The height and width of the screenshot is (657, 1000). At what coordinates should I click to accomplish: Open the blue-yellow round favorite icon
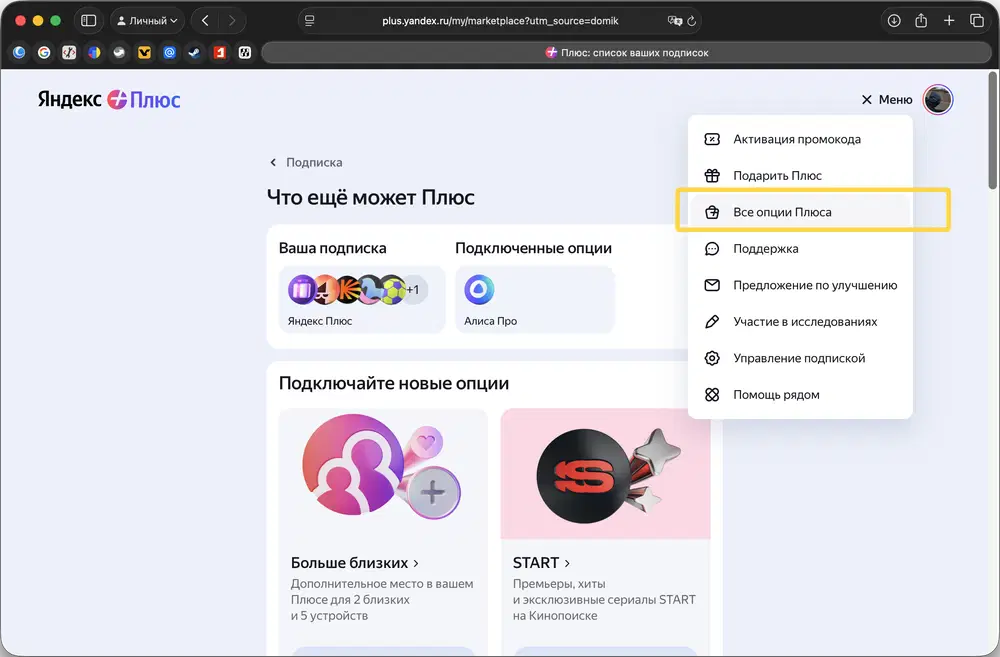94,53
